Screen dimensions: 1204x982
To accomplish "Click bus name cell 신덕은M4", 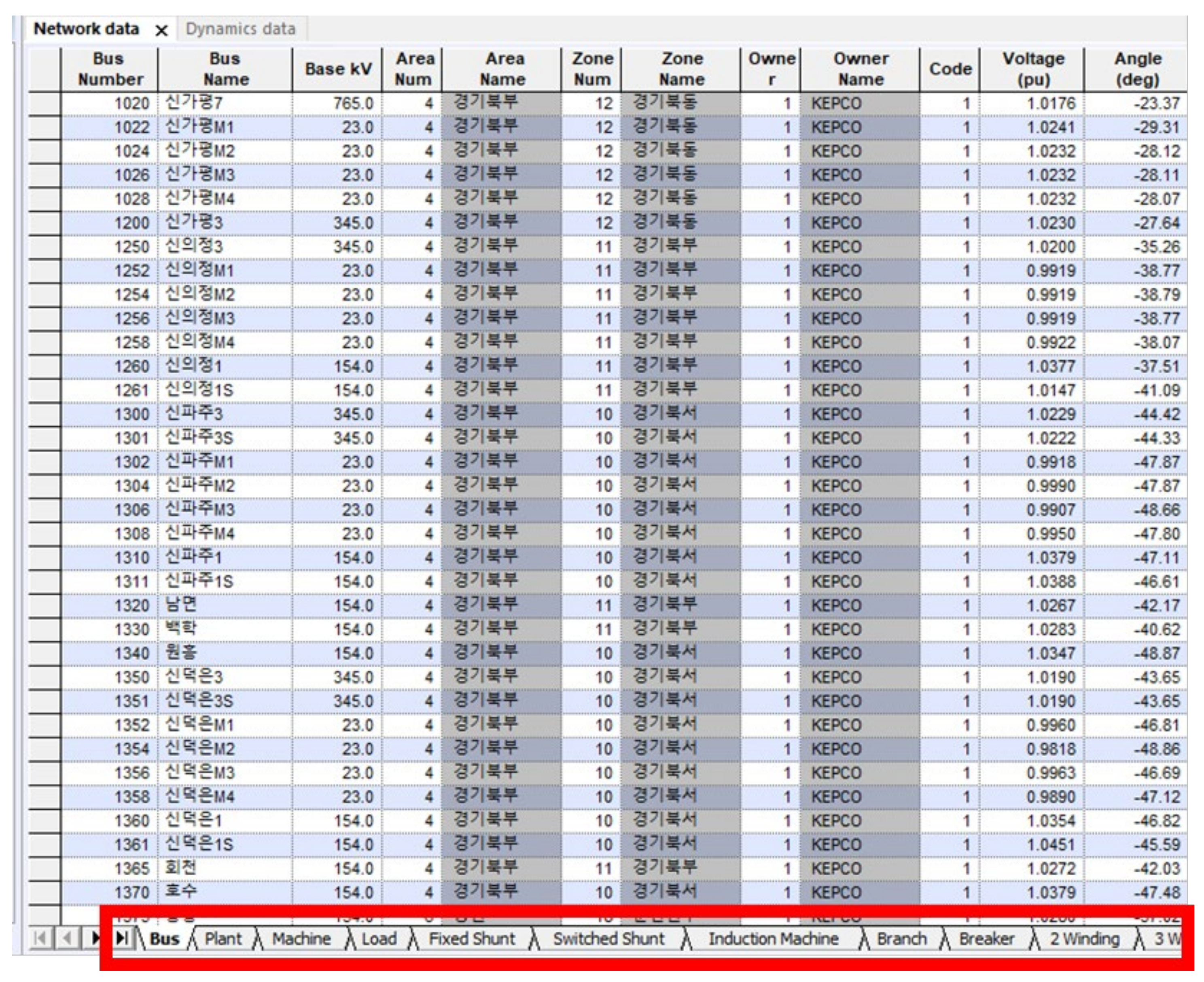I will coord(225,796).
